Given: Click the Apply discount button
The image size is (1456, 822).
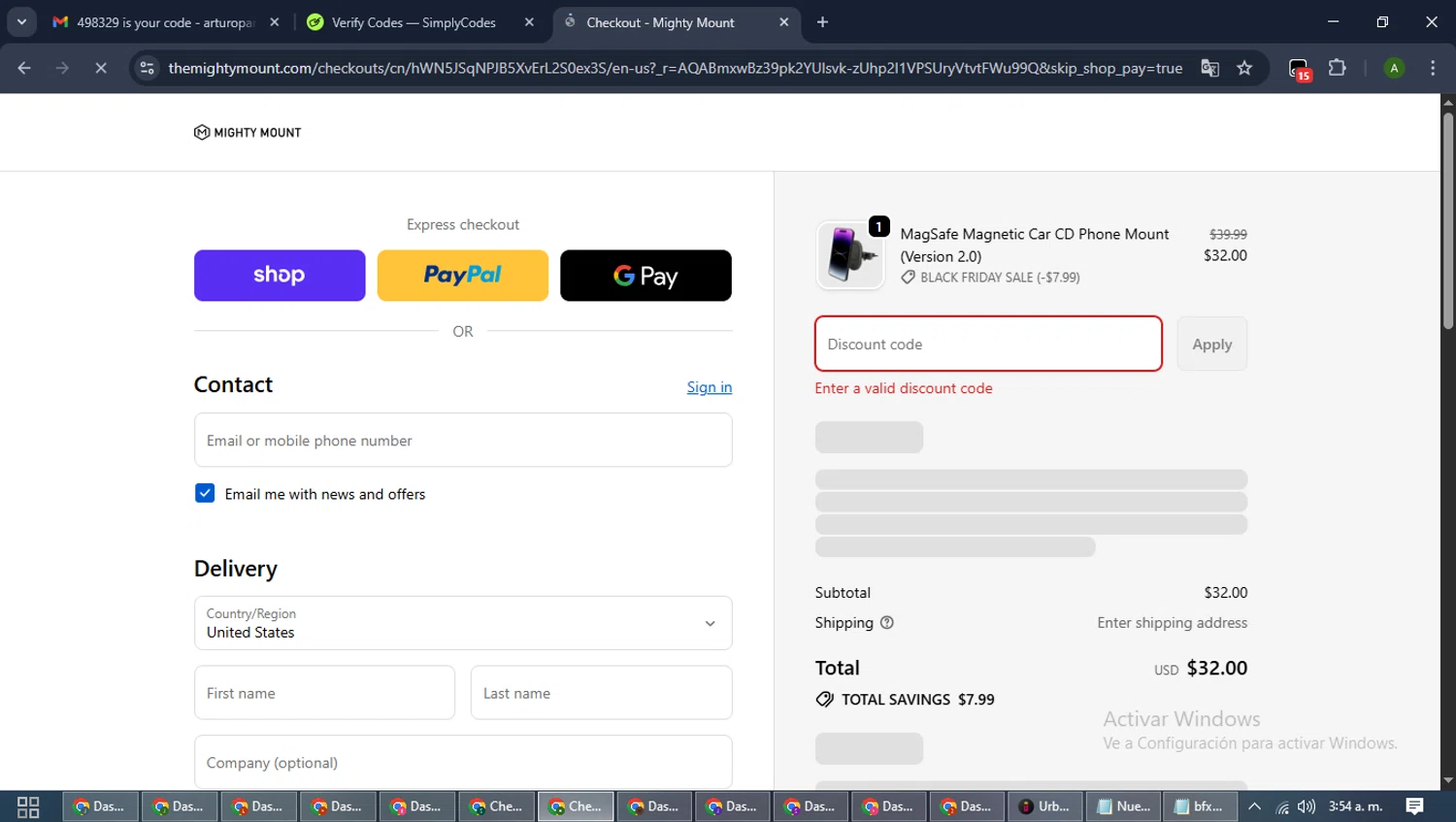Looking at the screenshot, I should pyautogui.click(x=1212, y=344).
